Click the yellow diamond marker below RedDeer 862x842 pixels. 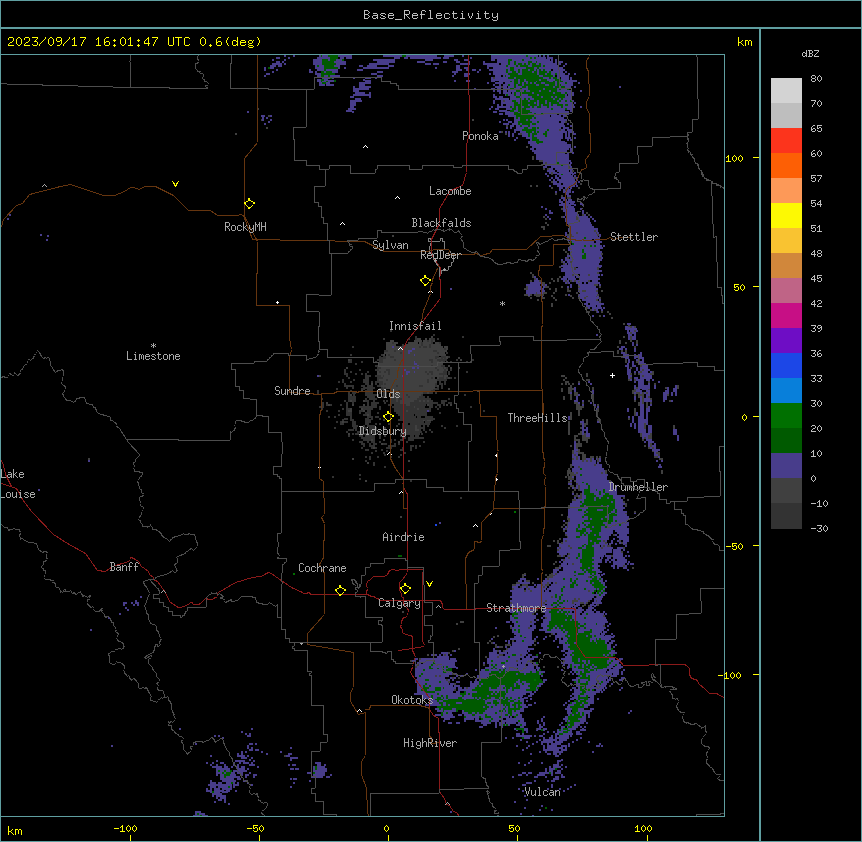point(426,281)
